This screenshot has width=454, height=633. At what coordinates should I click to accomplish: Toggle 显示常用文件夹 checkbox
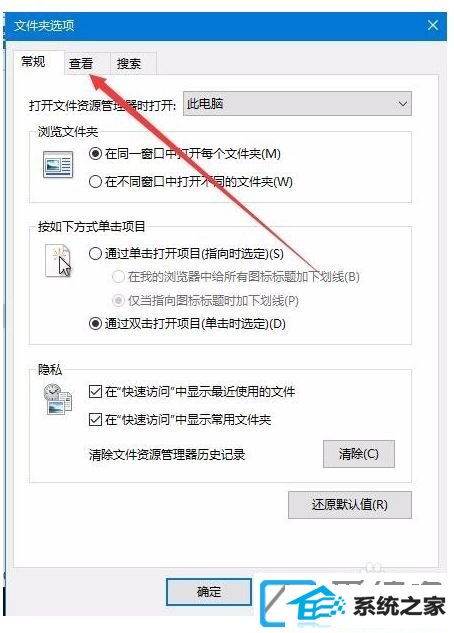point(95,419)
